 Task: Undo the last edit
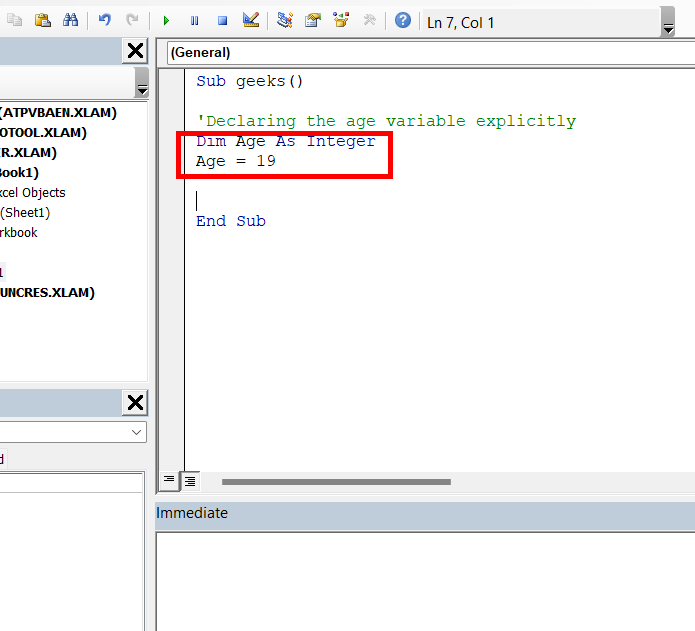pos(105,20)
